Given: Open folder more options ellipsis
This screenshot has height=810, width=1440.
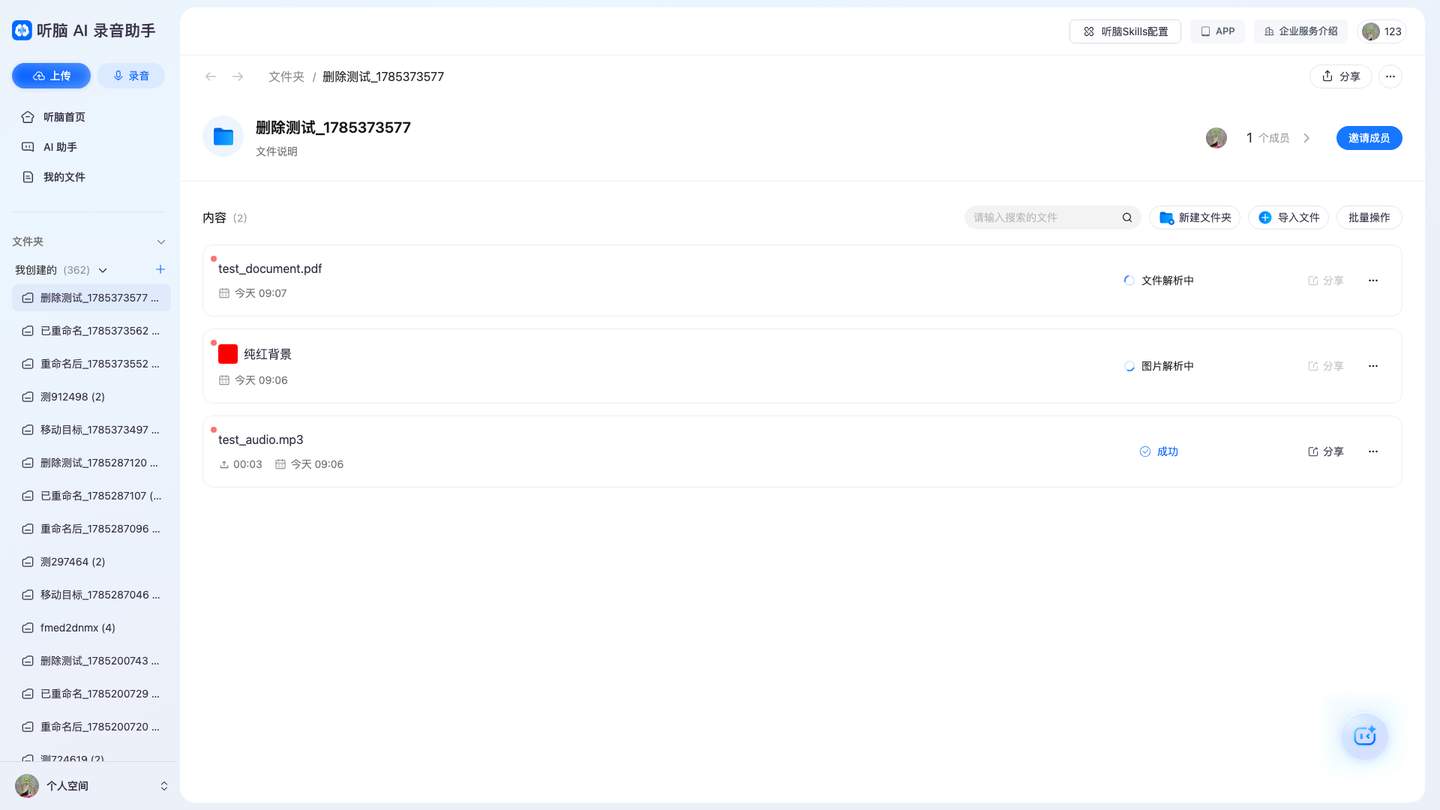Looking at the screenshot, I should (1390, 76).
